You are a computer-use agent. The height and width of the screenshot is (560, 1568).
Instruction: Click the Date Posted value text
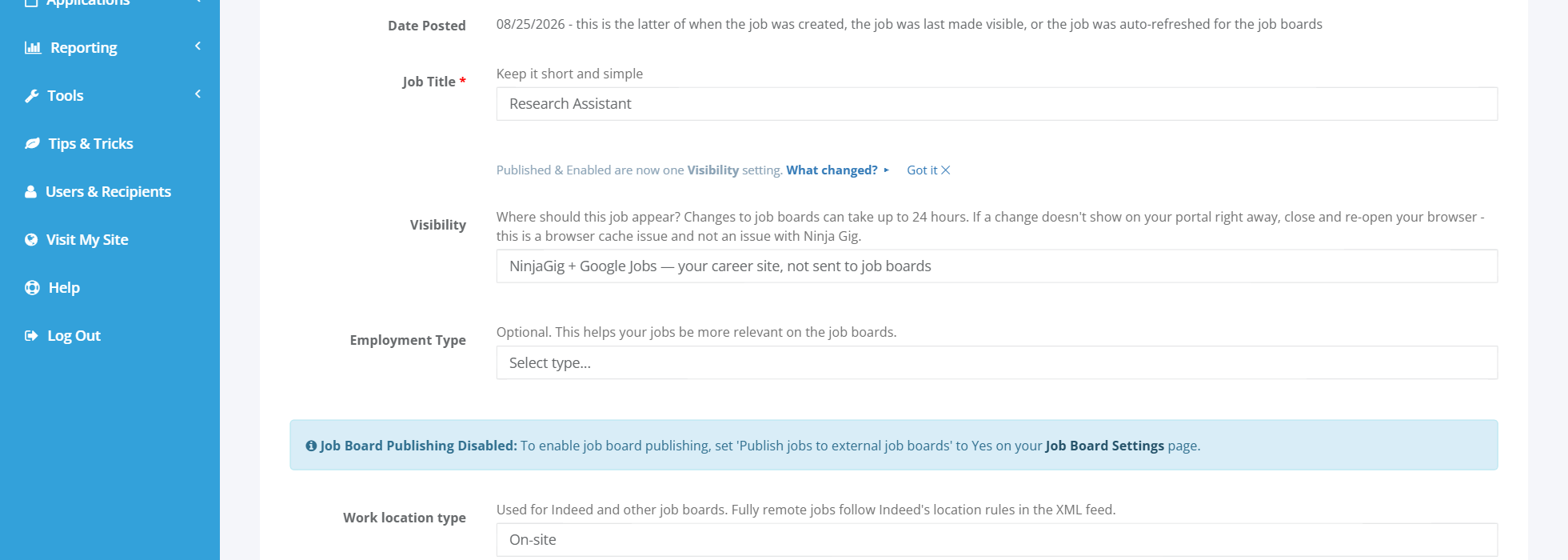click(x=909, y=24)
